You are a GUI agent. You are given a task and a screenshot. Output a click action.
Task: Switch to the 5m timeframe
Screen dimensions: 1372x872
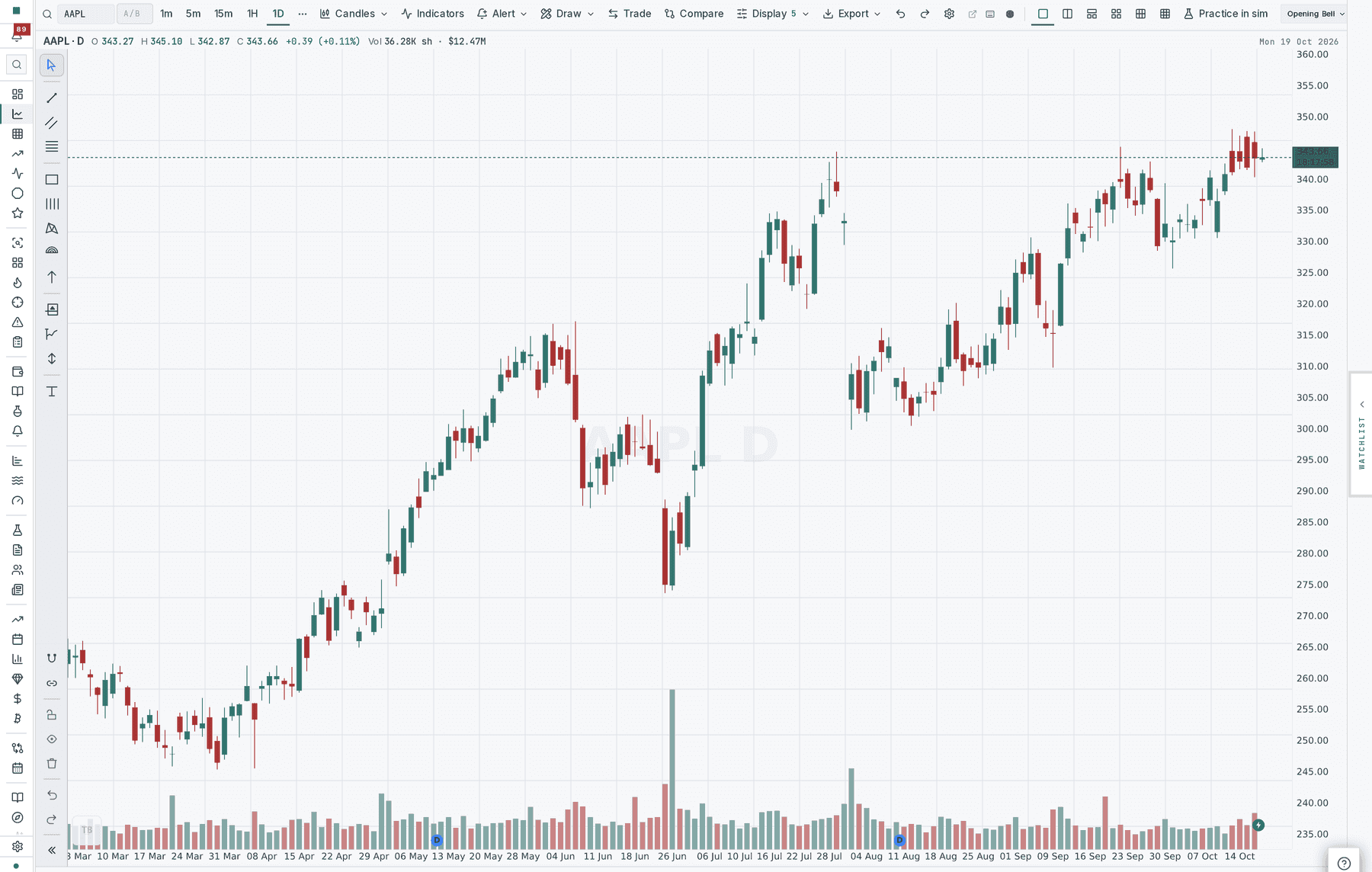[x=194, y=14]
